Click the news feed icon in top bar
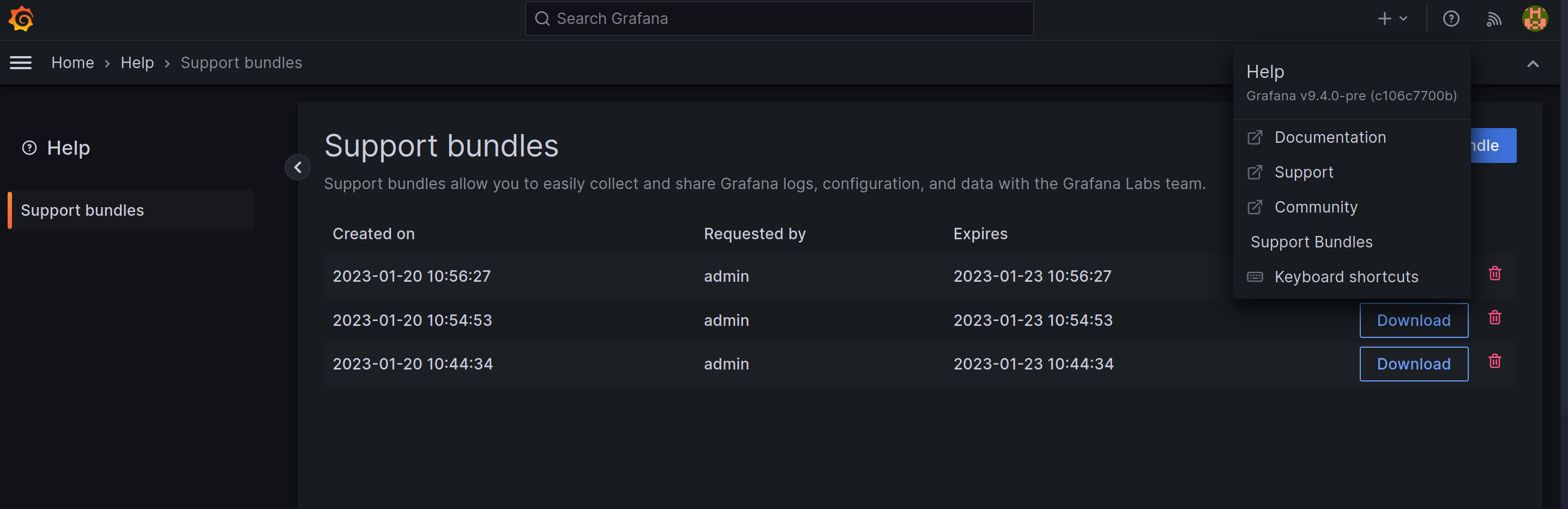 coord(1494,19)
